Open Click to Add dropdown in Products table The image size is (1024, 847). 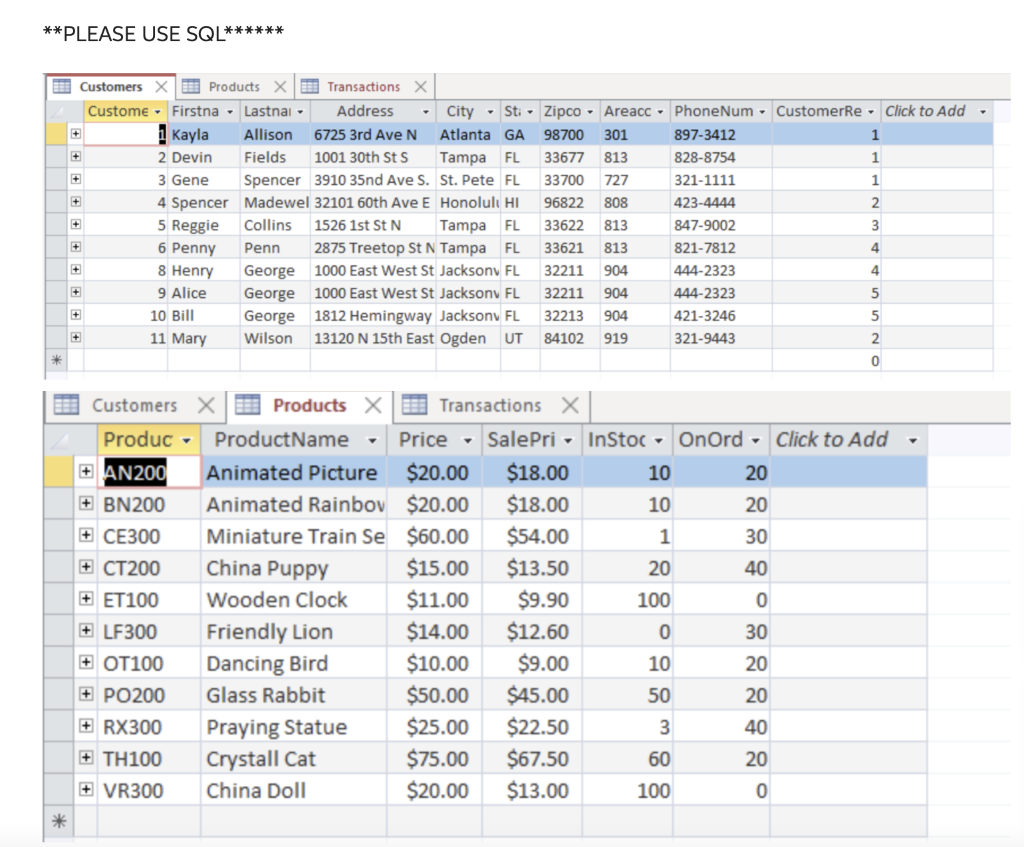coord(913,441)
